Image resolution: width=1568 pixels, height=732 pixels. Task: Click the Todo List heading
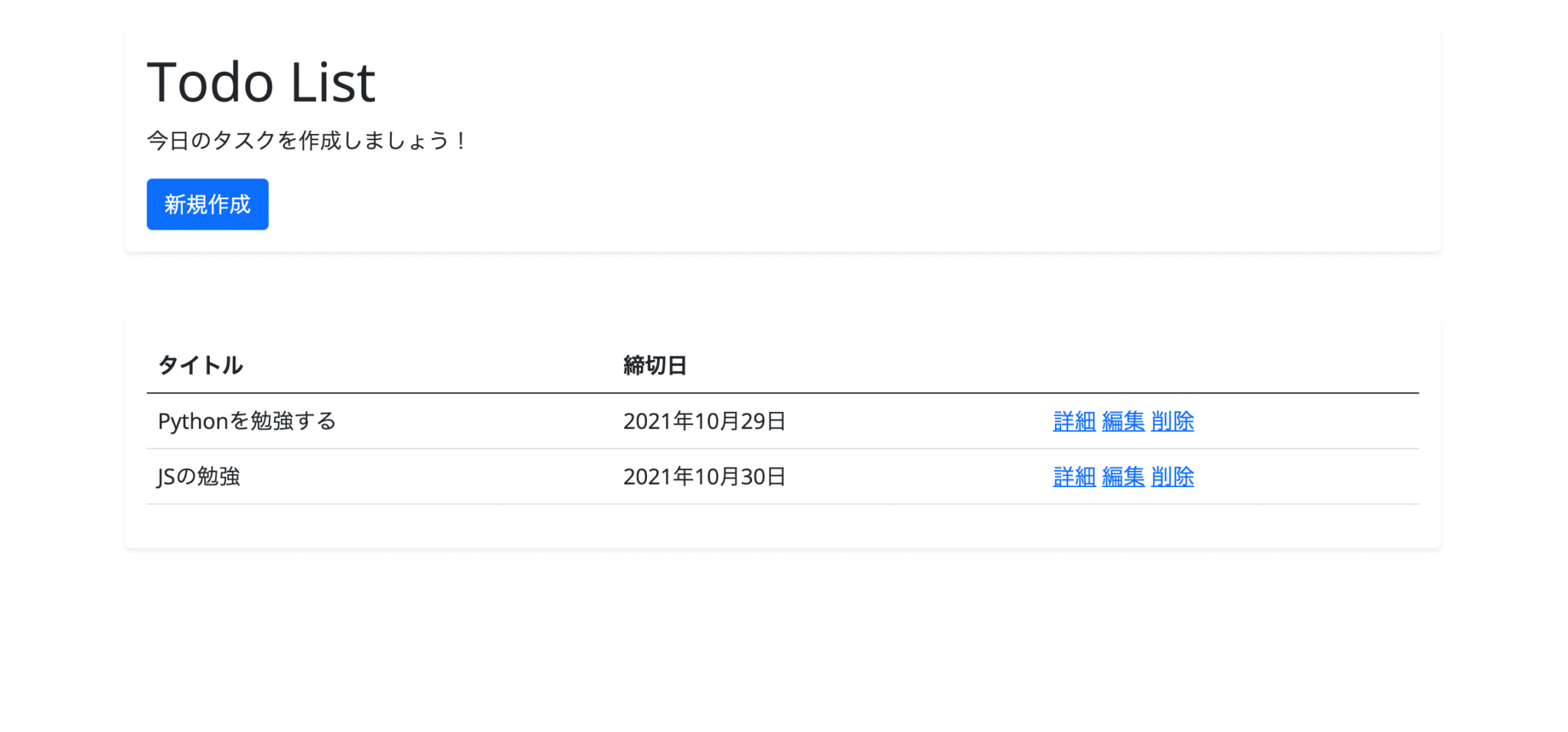[260, 80]
